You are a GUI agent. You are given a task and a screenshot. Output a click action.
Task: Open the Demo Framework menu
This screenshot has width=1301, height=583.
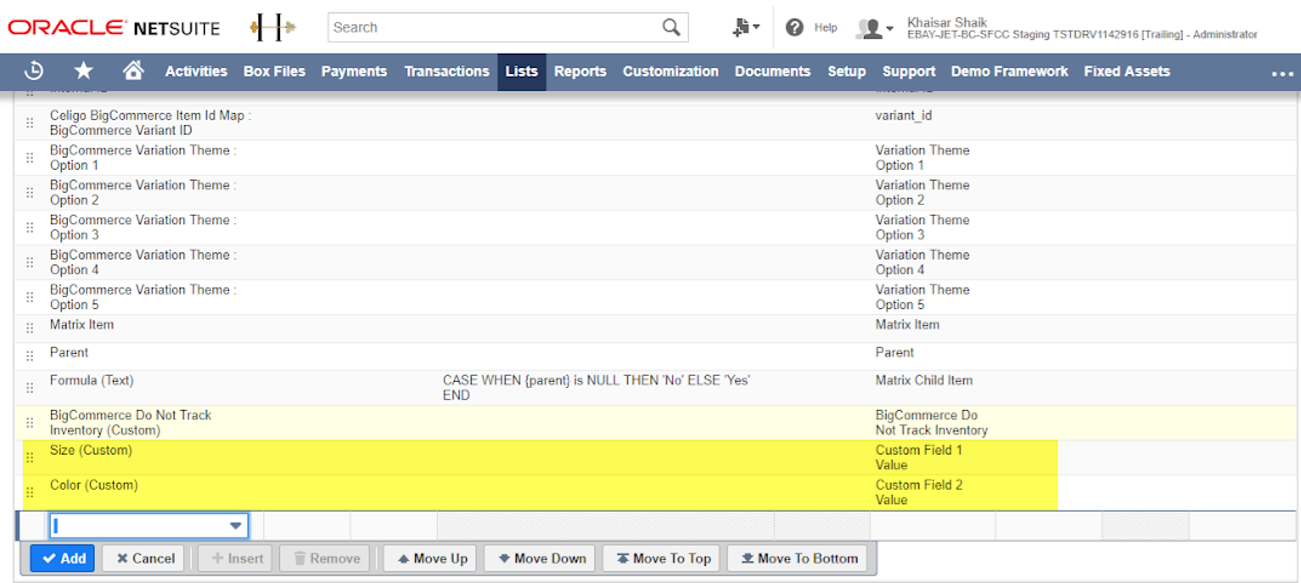click(x=1010, y=71)
